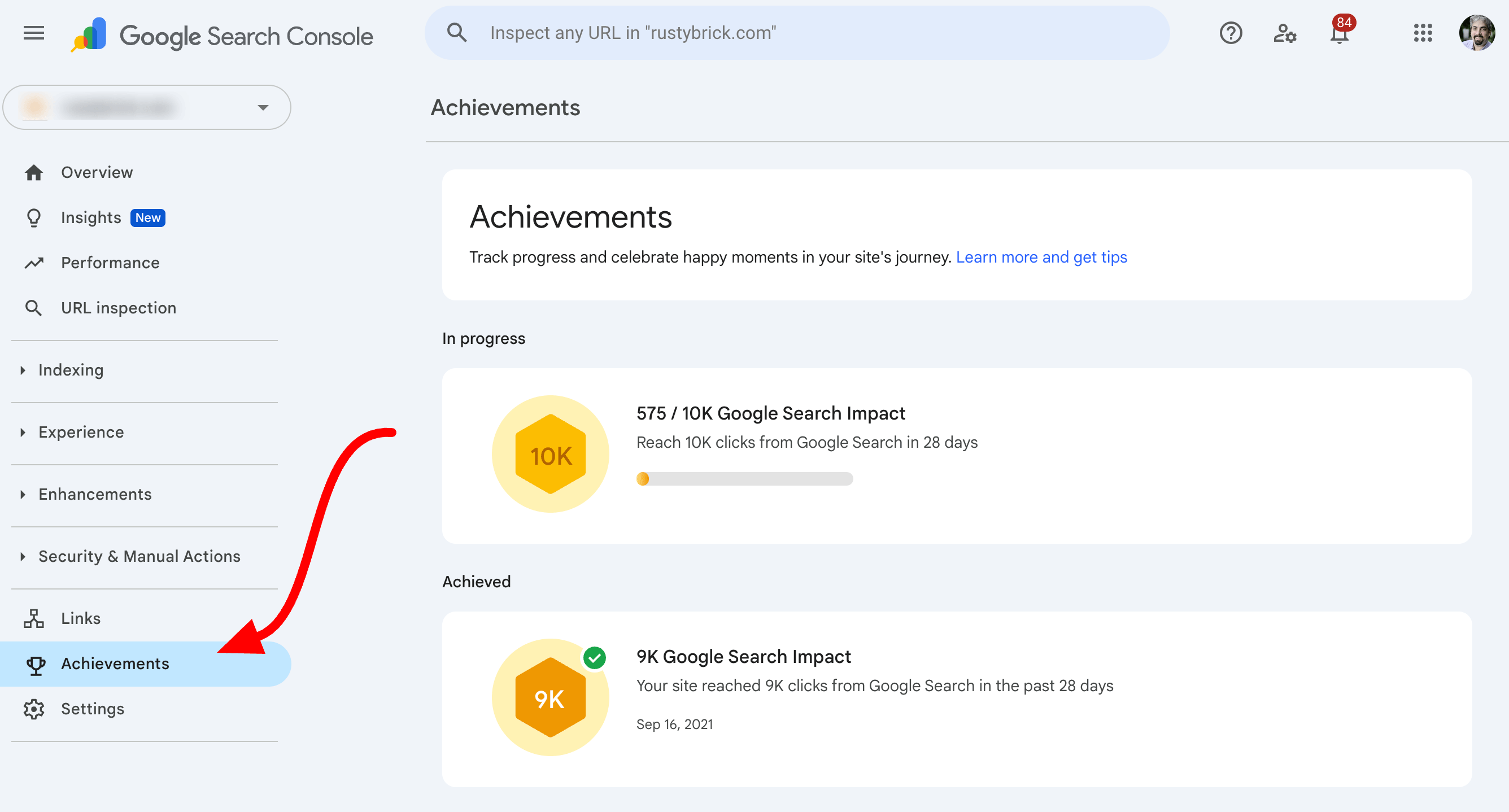1509x812 pixels.
Task: Click the Insights lightbulb icon
Action: pyautogui.click(x=34, y=217)
